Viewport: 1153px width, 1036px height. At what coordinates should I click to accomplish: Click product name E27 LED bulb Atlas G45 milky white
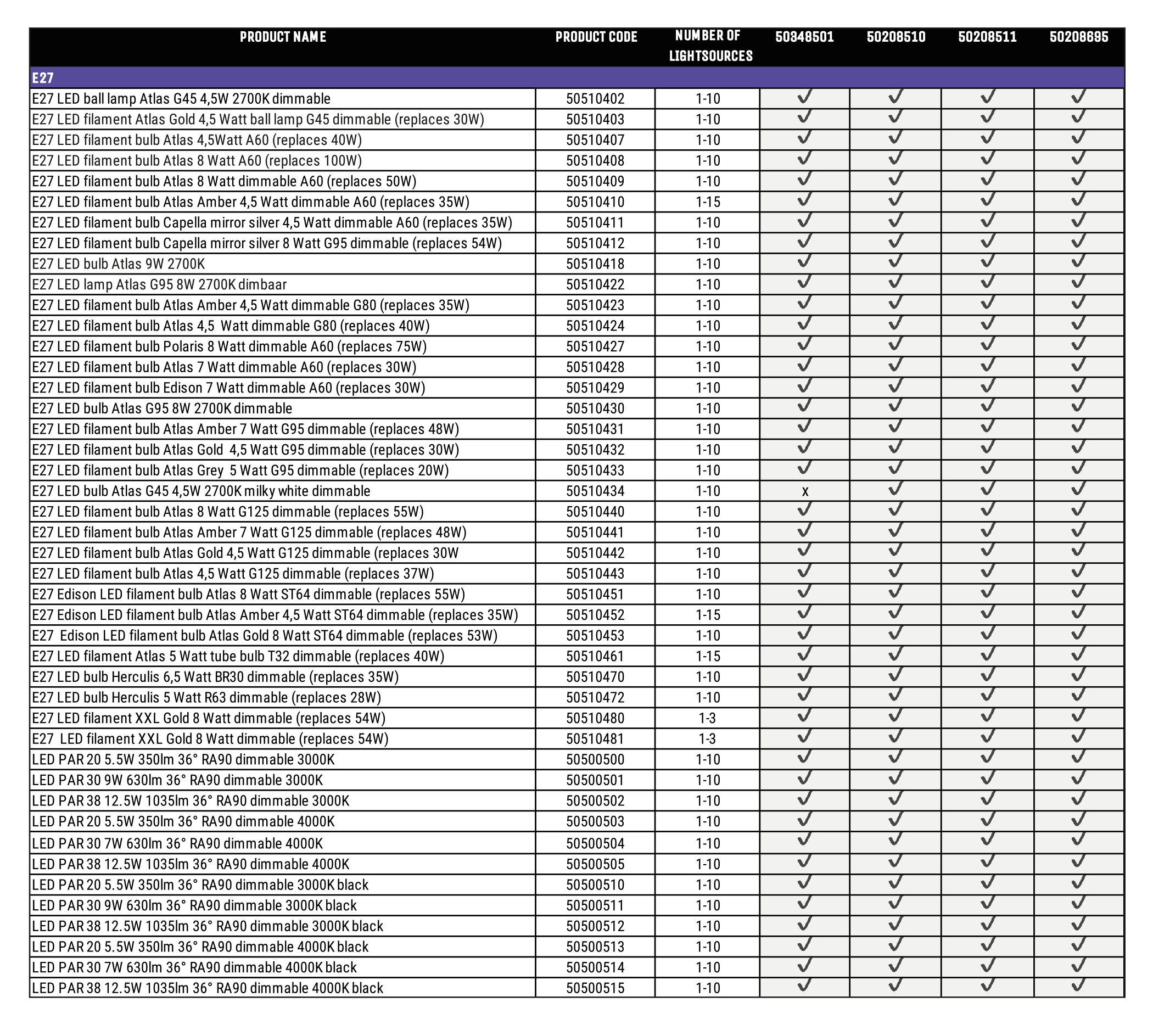point(201,491)
